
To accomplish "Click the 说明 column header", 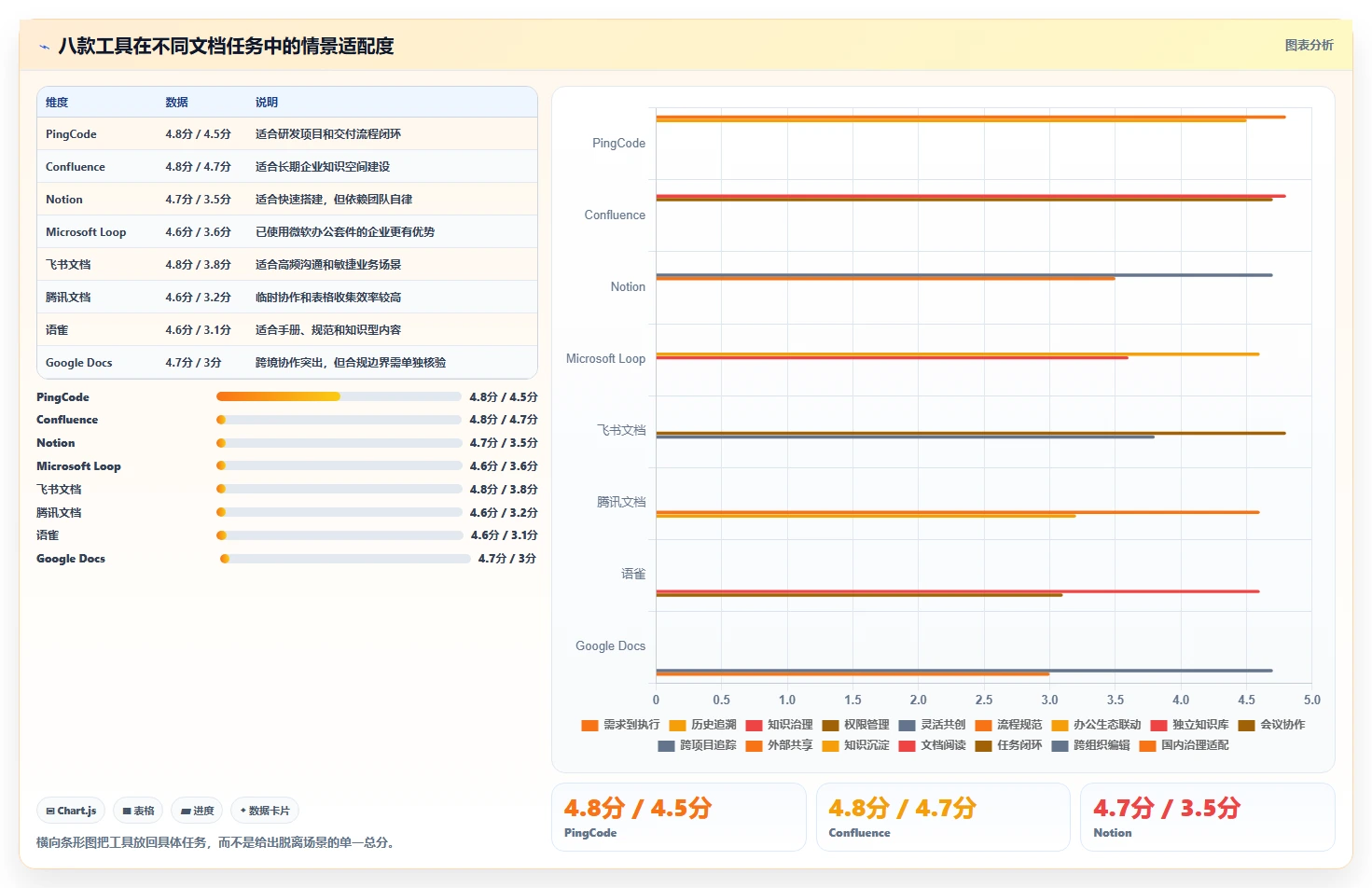I will click(267, 103).
